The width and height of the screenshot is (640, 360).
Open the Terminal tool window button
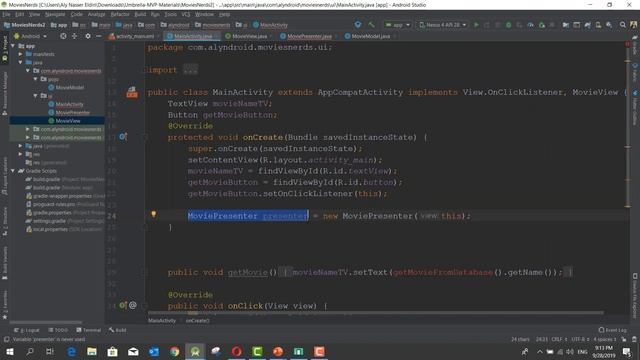coord(89,330)
